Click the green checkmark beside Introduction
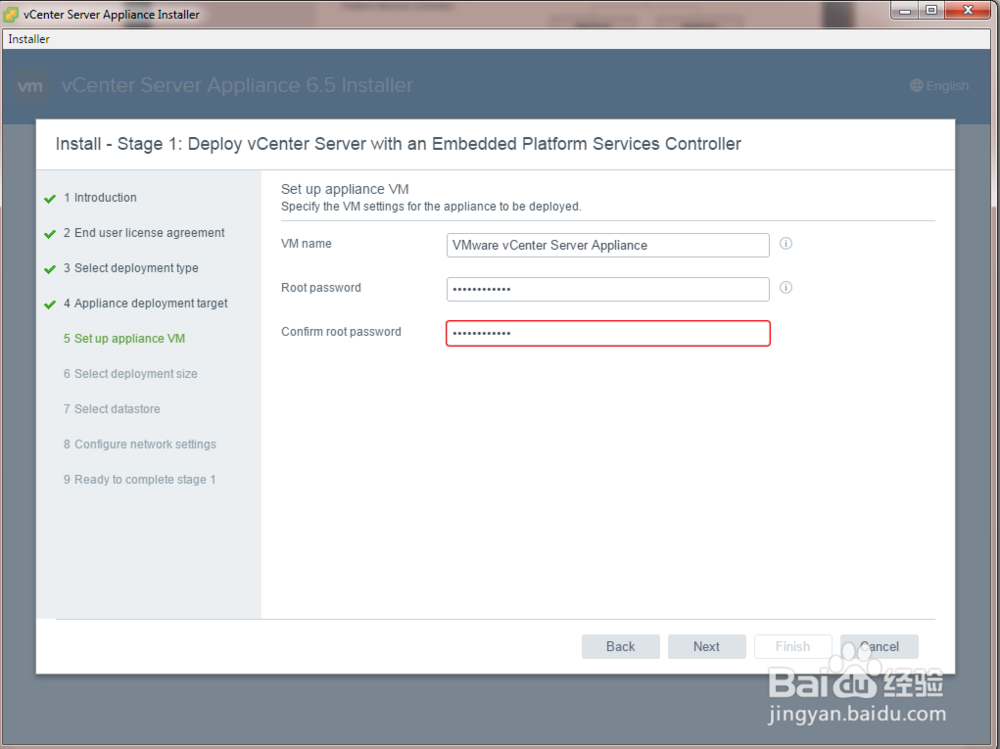1000x749 pixels. click(x=50, y=198)
